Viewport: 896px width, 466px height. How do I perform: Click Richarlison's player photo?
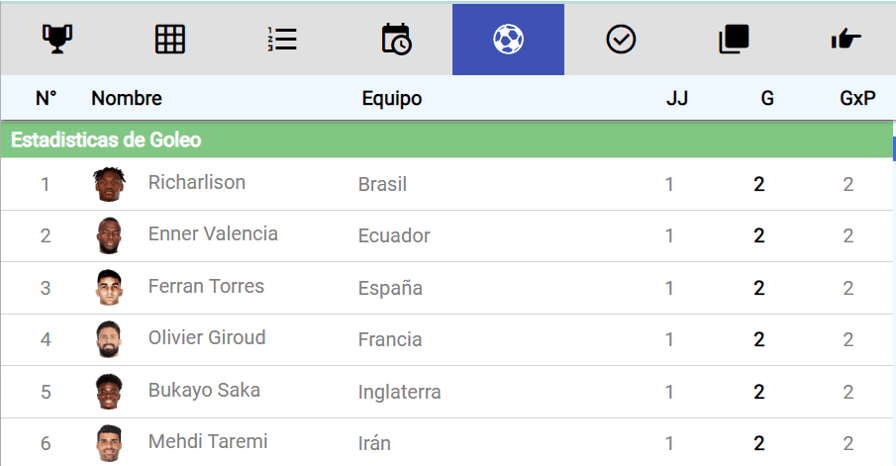tap(109, 184)
